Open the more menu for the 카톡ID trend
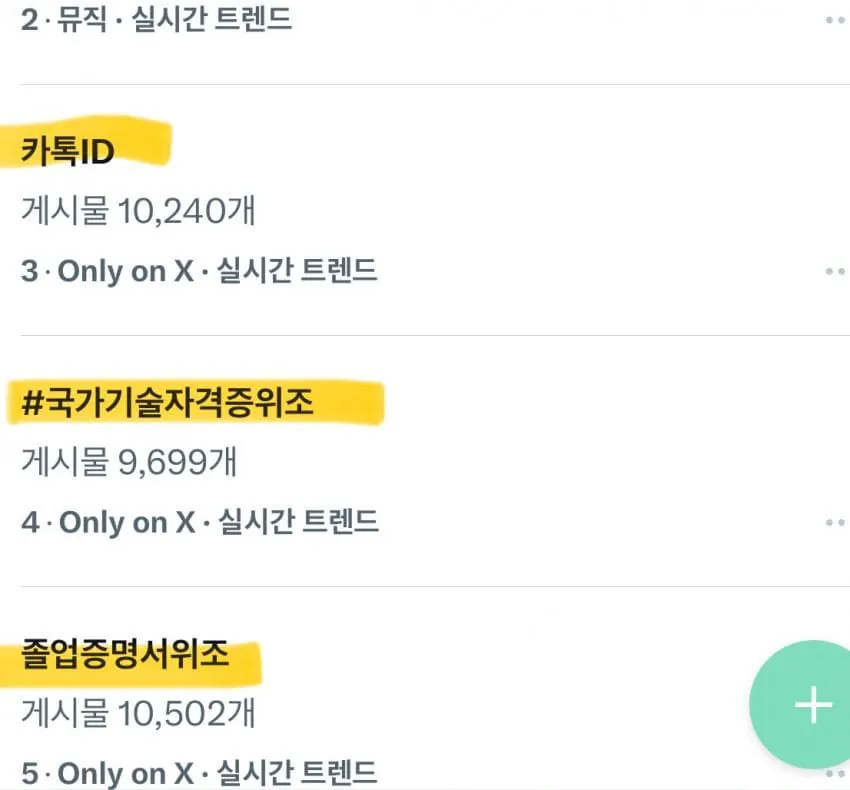Viewport: 850px width, 790px height. point(837,270)
